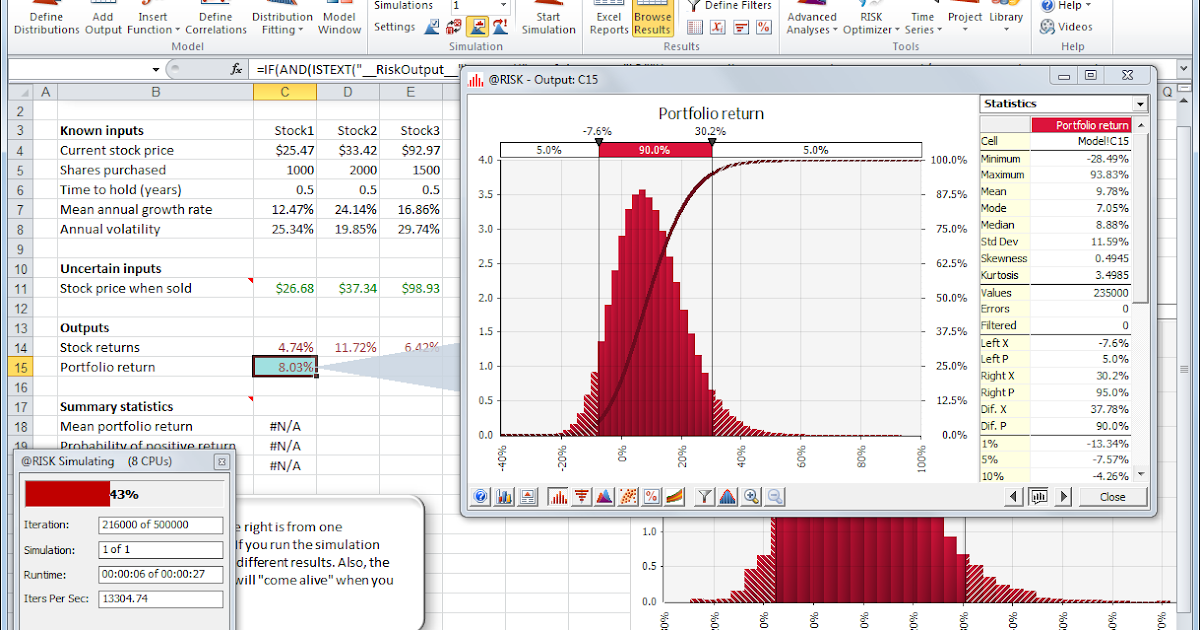Close the @RISK Simulating progress dialog
The width and height of the screenshot is (1200, 630).
coord(222,461)
